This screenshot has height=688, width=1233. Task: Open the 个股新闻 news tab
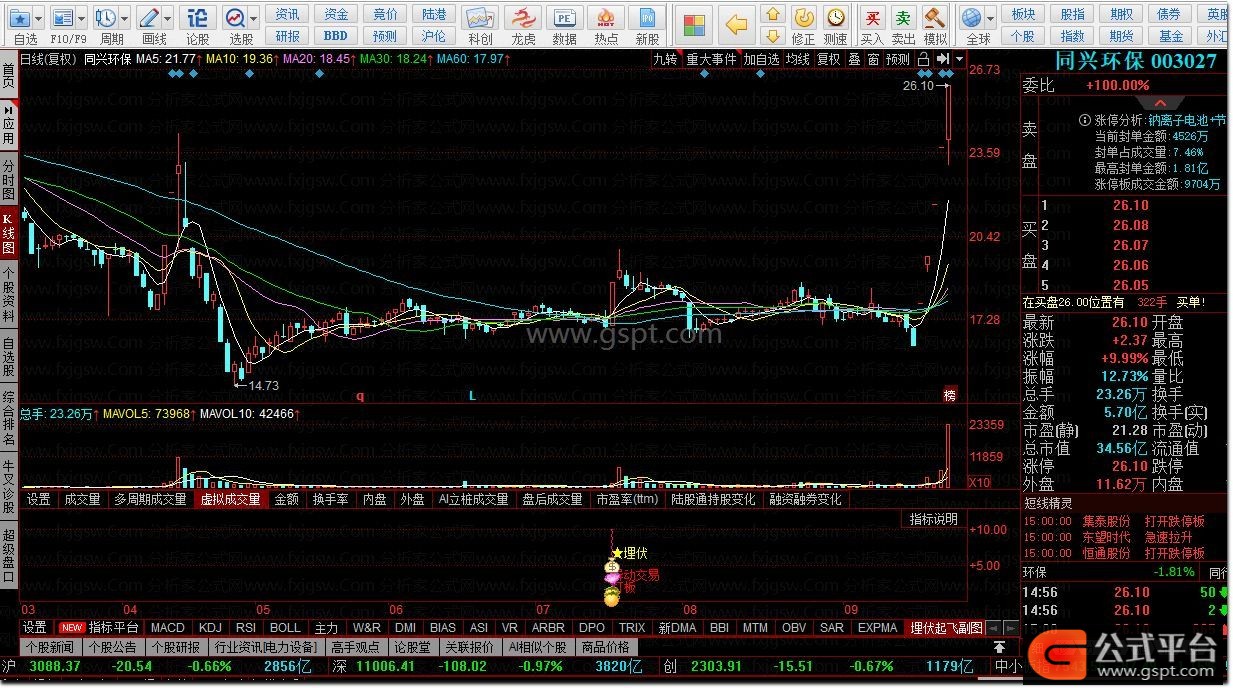pos(50,647)
